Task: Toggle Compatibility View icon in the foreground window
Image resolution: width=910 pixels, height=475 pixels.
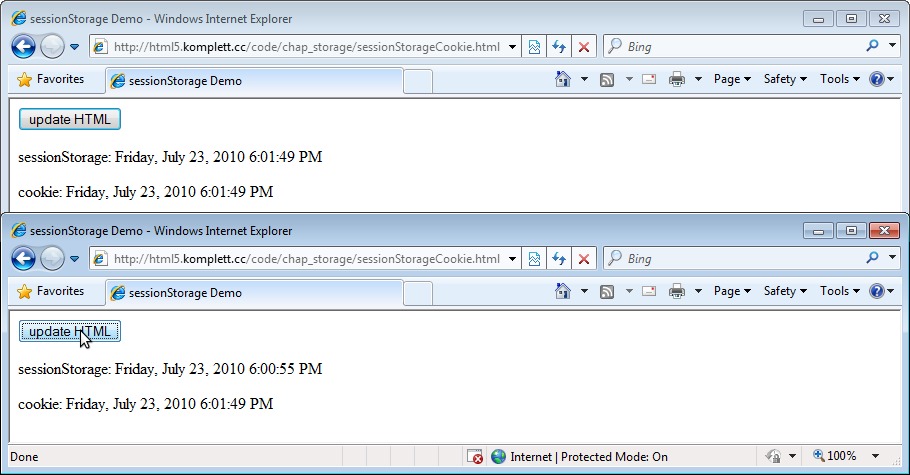Action: pyautogui.click(x=535, y=259)
